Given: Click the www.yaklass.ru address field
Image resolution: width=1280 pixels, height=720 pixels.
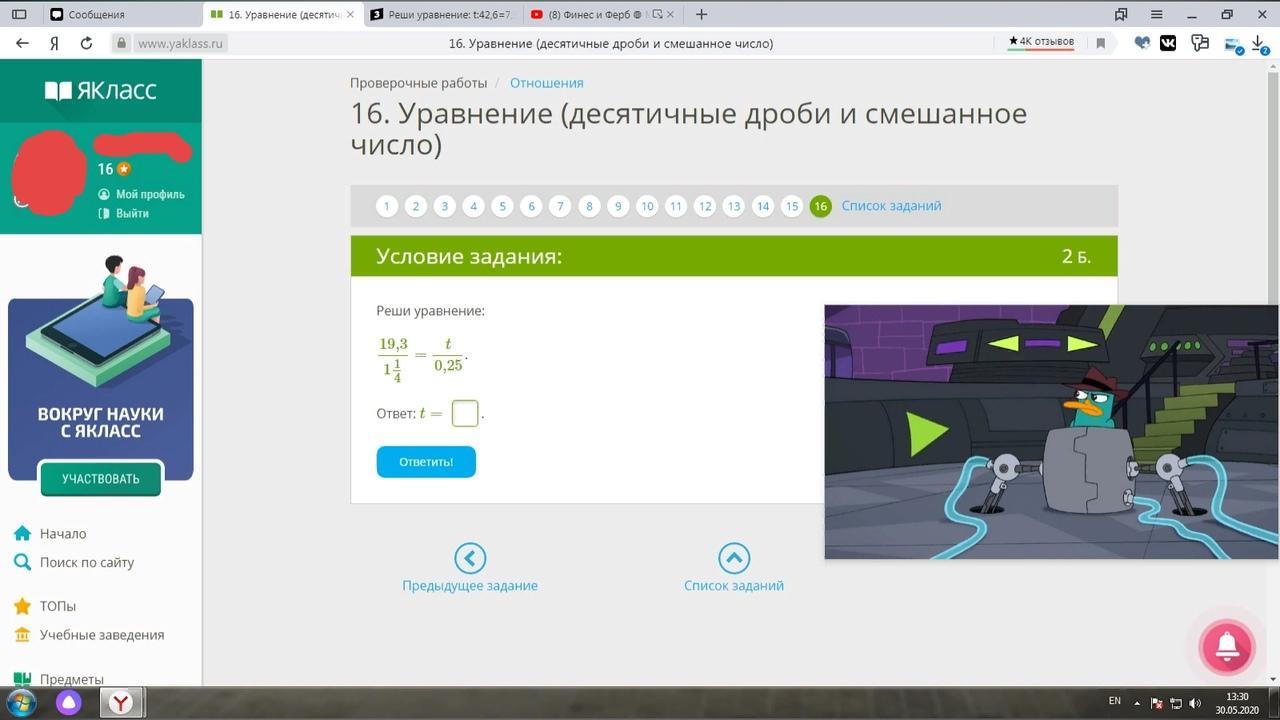Looking at the screenshot, I should (x=182, y=43).
